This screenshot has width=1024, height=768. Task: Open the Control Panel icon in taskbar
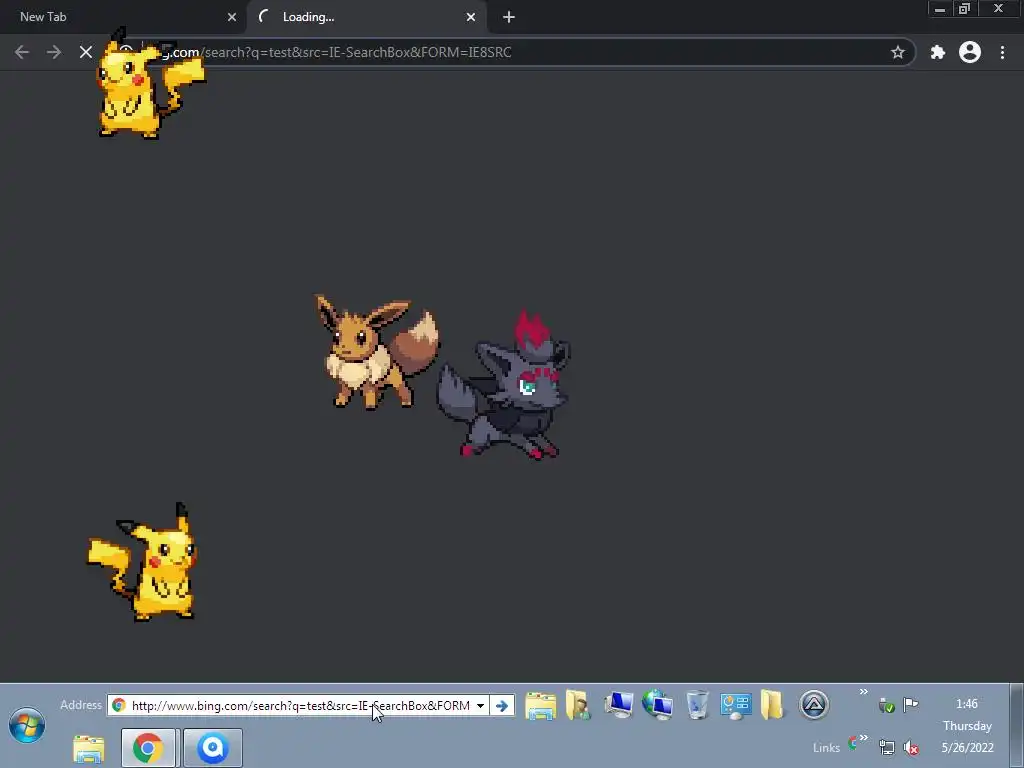click(735, 705)
